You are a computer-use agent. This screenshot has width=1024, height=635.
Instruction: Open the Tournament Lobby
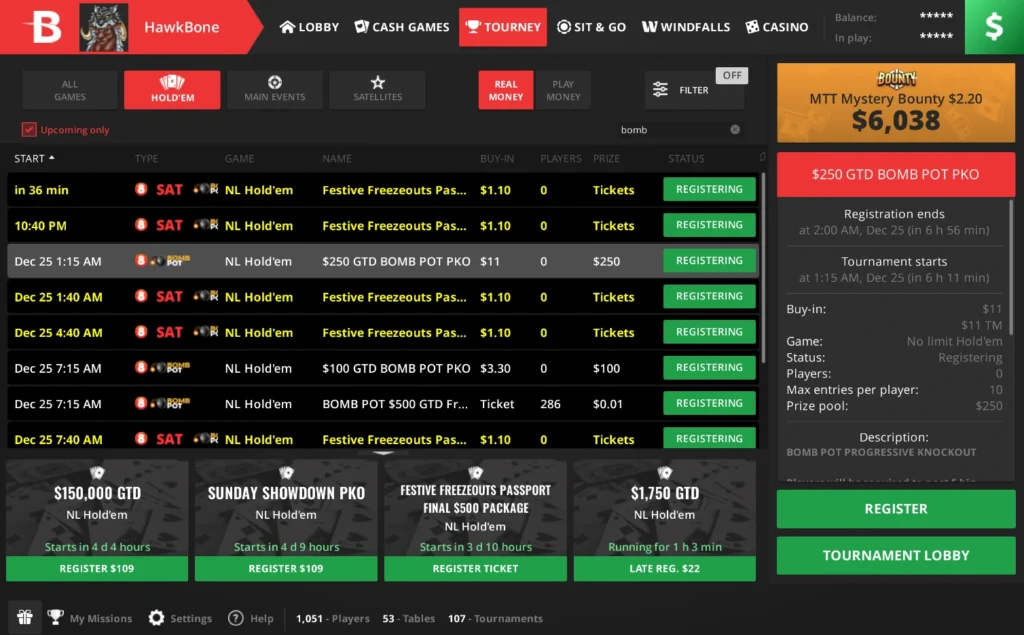(895, 555)
